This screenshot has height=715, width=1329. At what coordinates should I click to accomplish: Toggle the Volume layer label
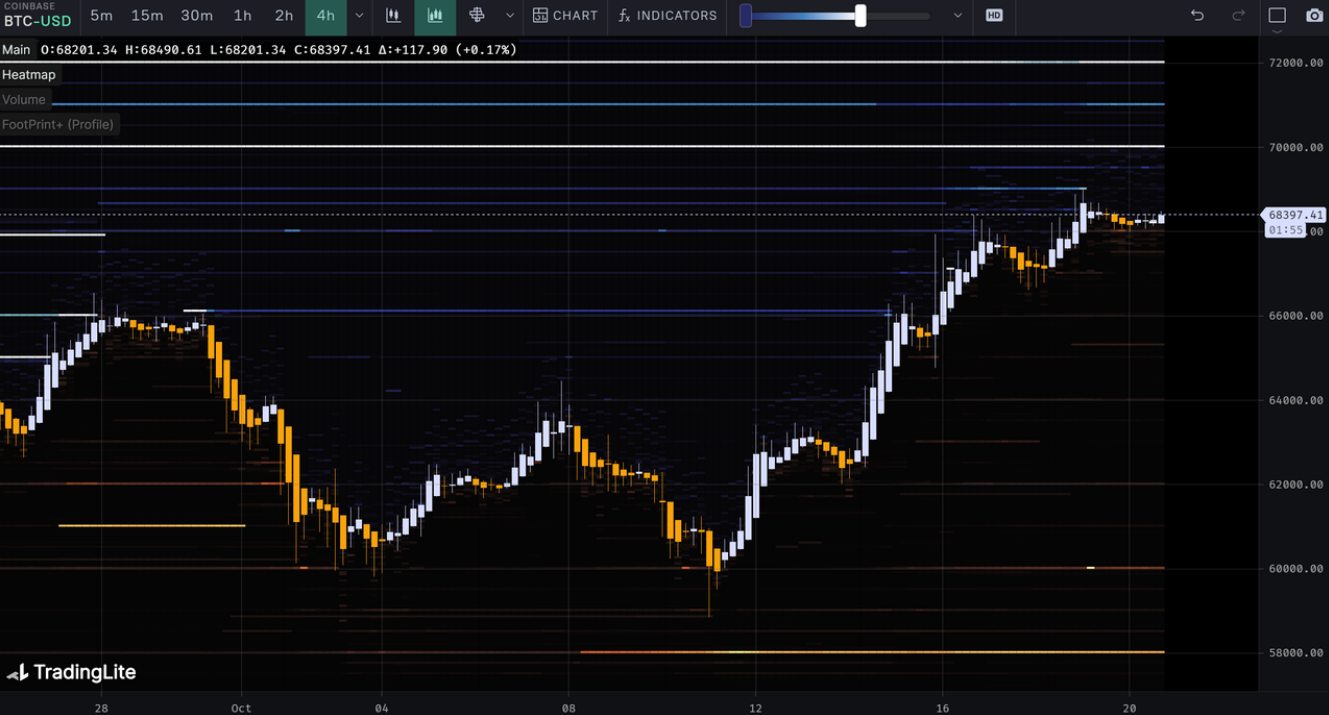[24, 100]
